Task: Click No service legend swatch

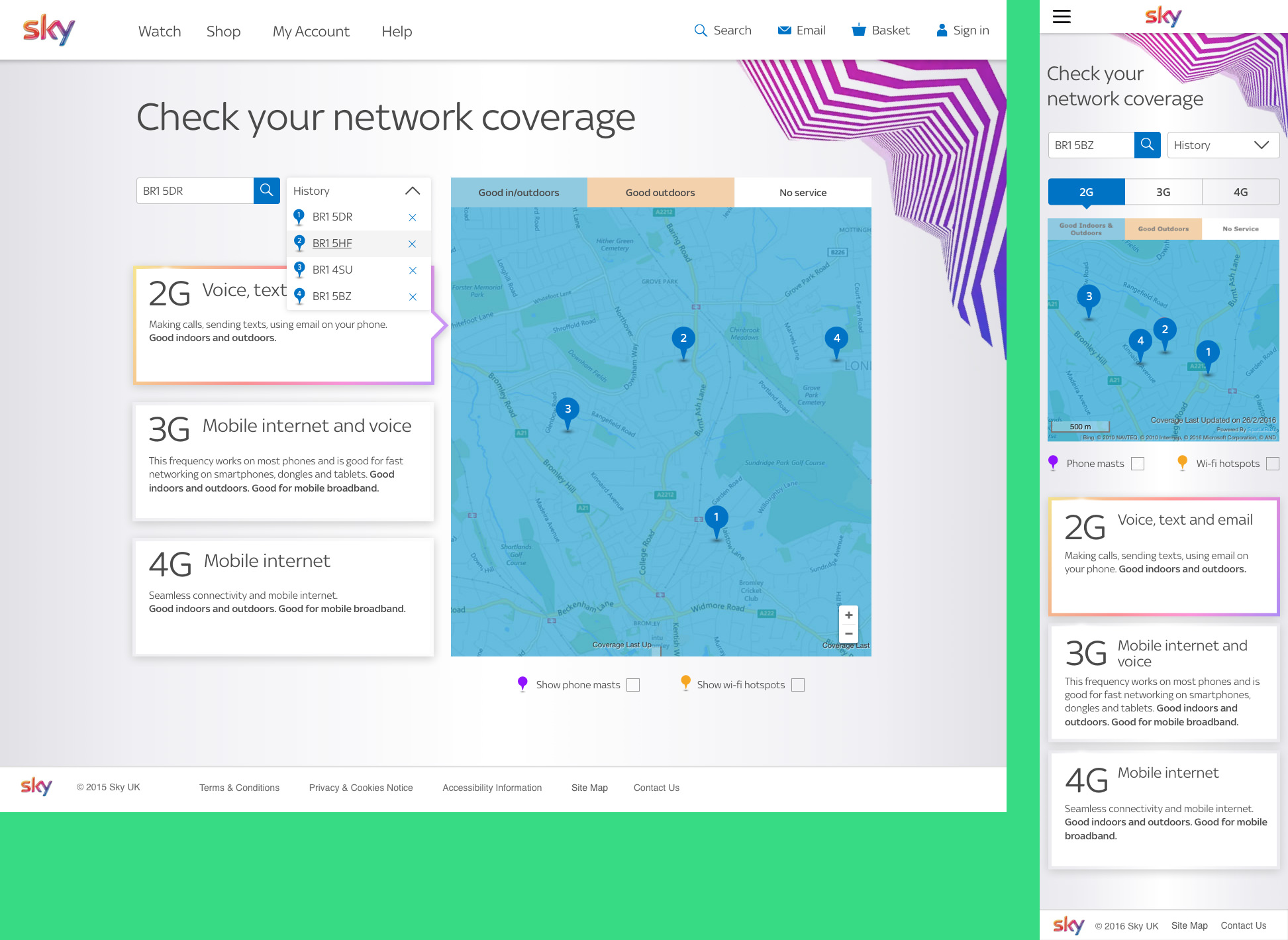Action: 803,193
